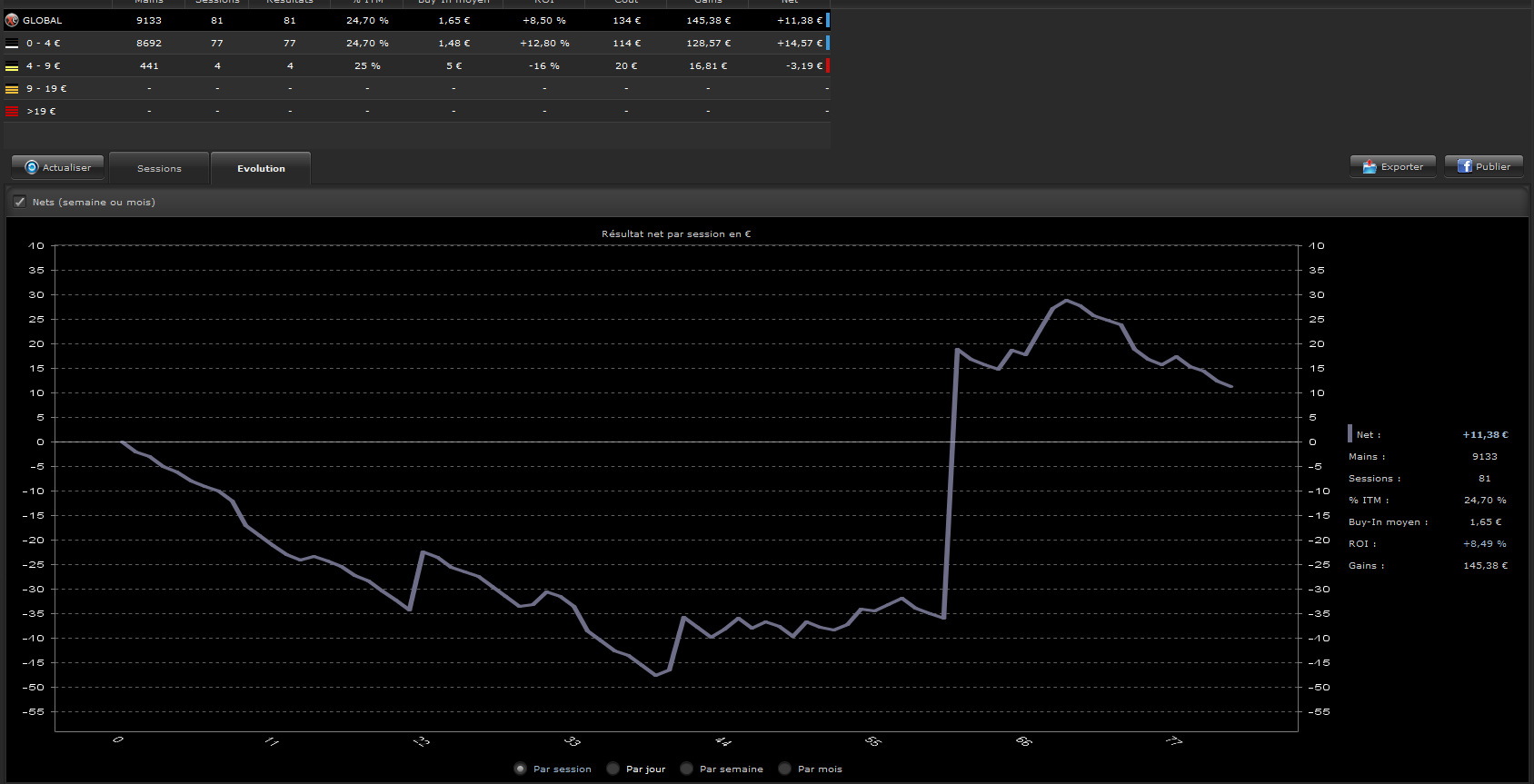Image resolution: width=1534 pixels, height=784 pixels.
Task: Click the Mains value 9133 in legend
Action: coord(1485,456)
